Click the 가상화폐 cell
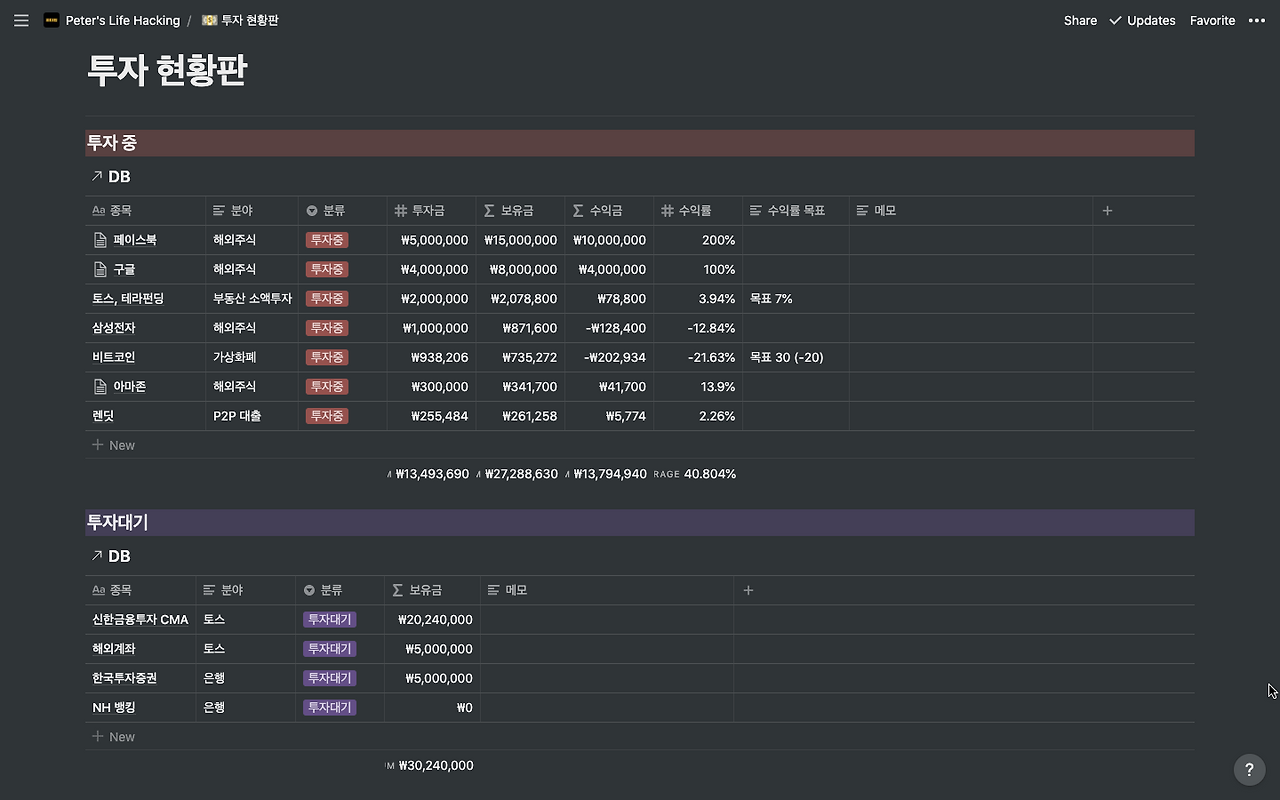Screen dimensions: 1280x800 [x=252, y=357]
